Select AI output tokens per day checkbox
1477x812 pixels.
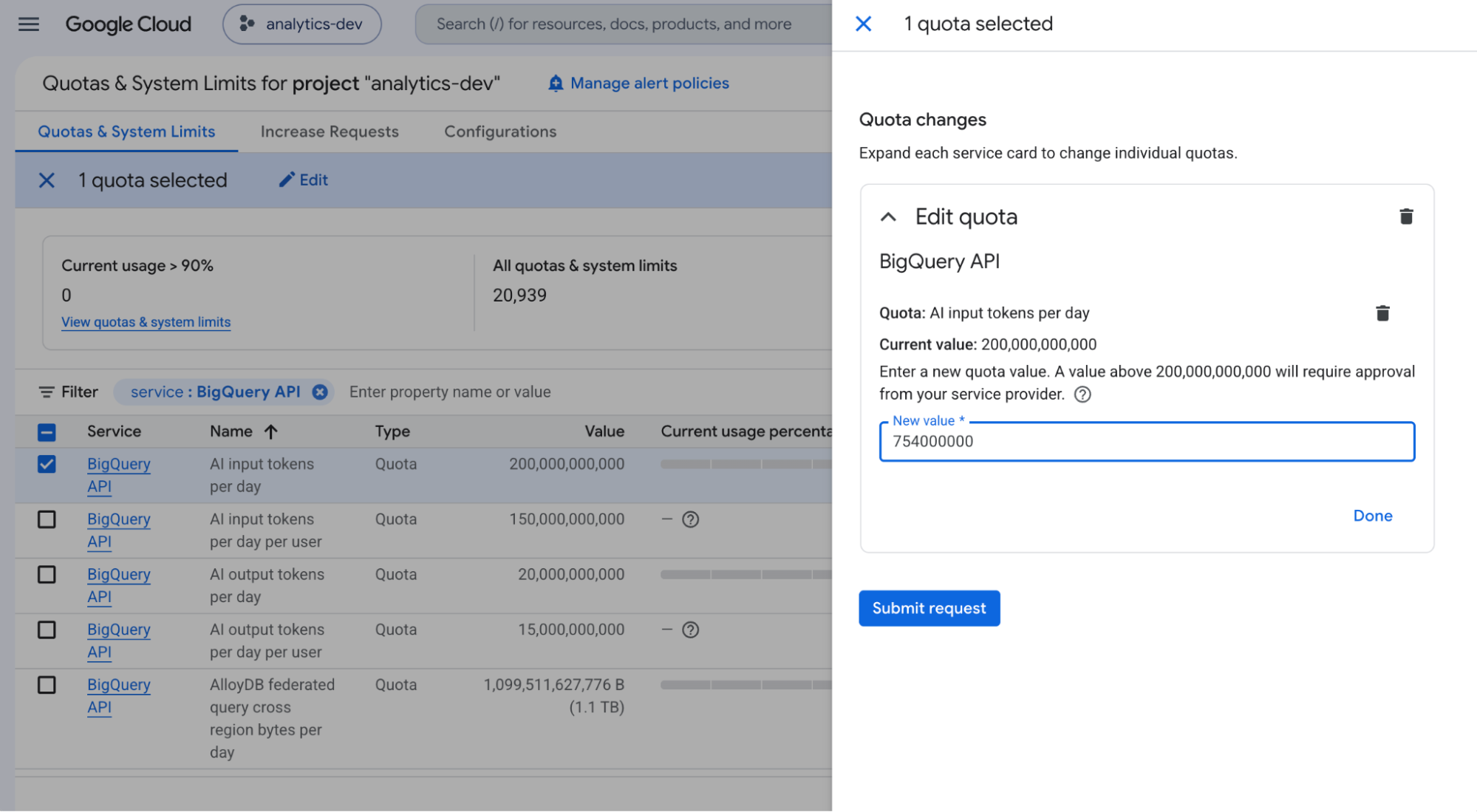(47, 575)
